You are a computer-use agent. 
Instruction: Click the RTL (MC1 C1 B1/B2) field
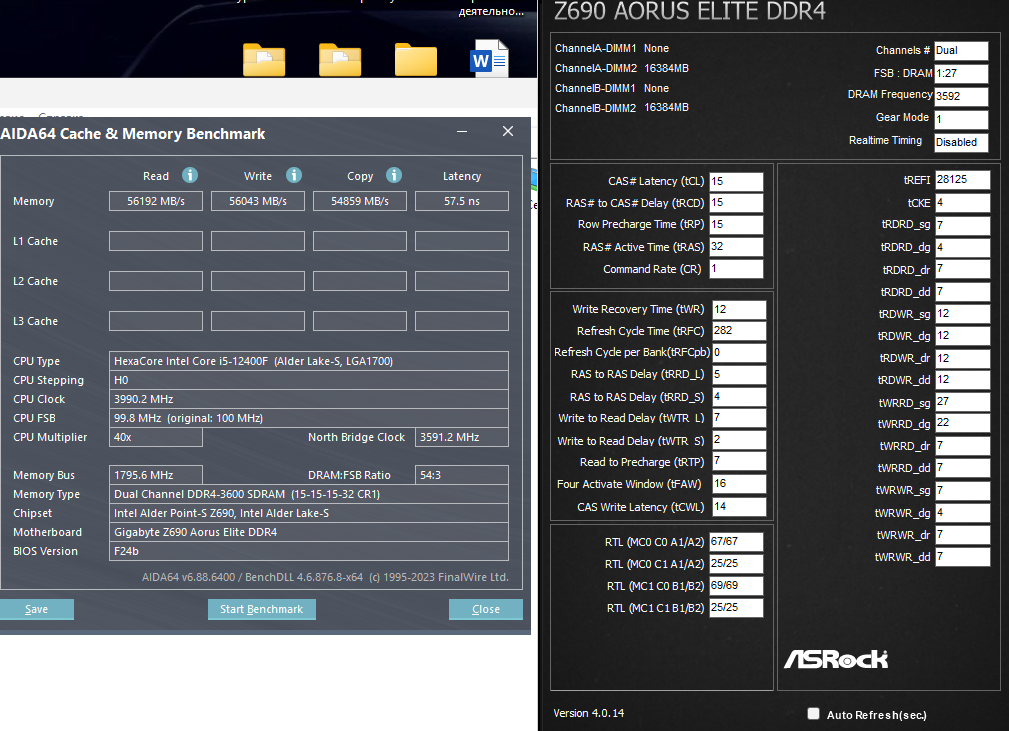(x=736, y=607)
